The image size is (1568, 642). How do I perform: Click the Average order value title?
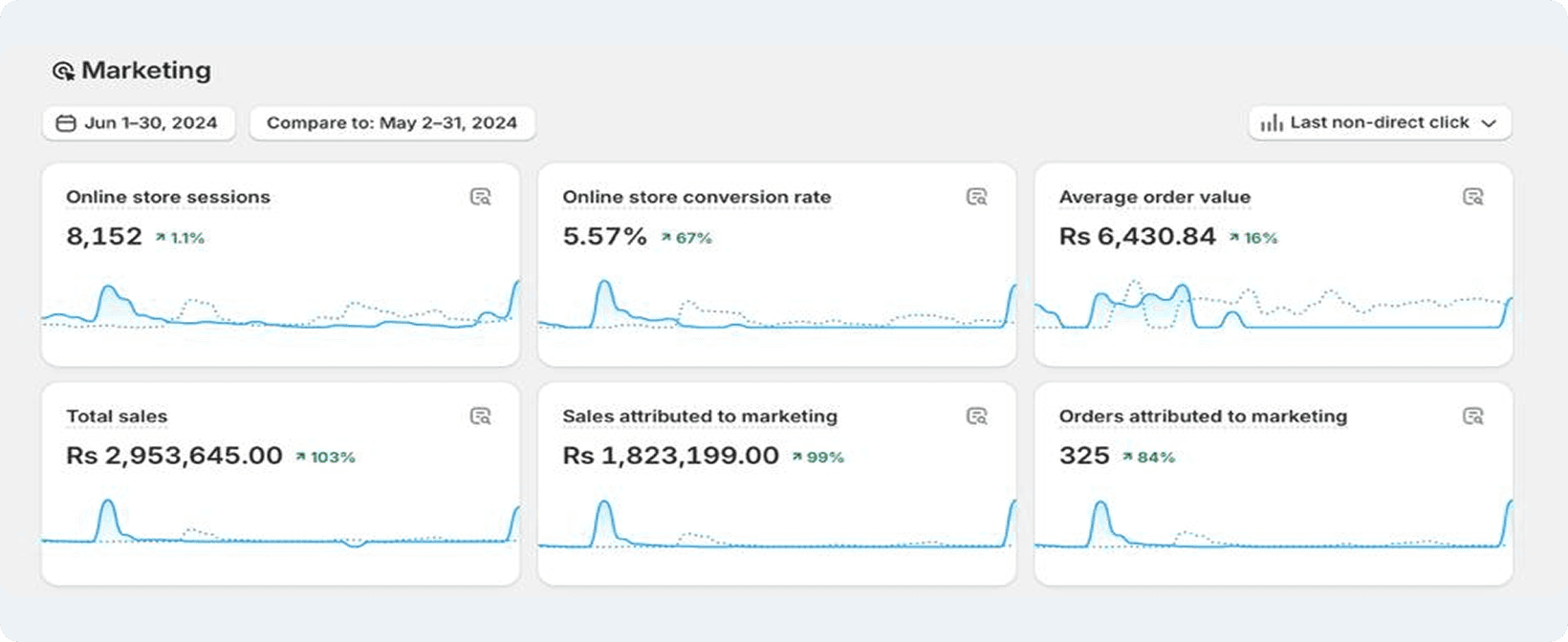(1154, 197)
